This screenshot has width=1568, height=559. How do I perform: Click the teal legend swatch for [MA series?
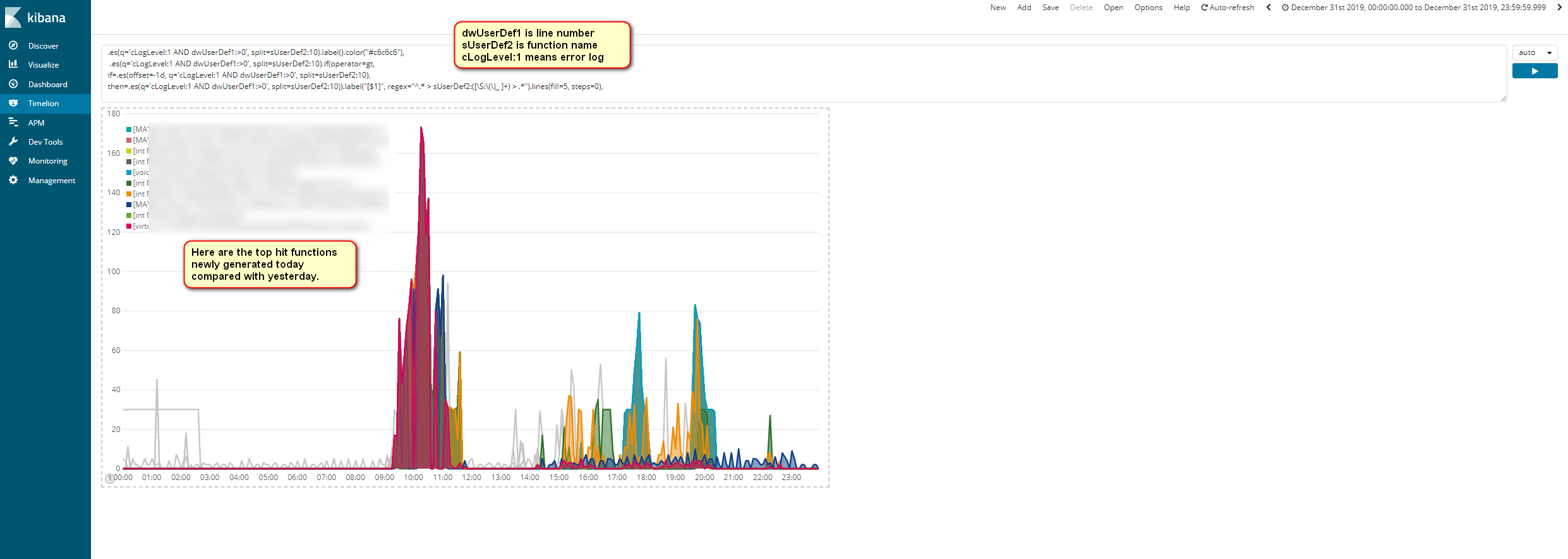(x=129, y=129)
